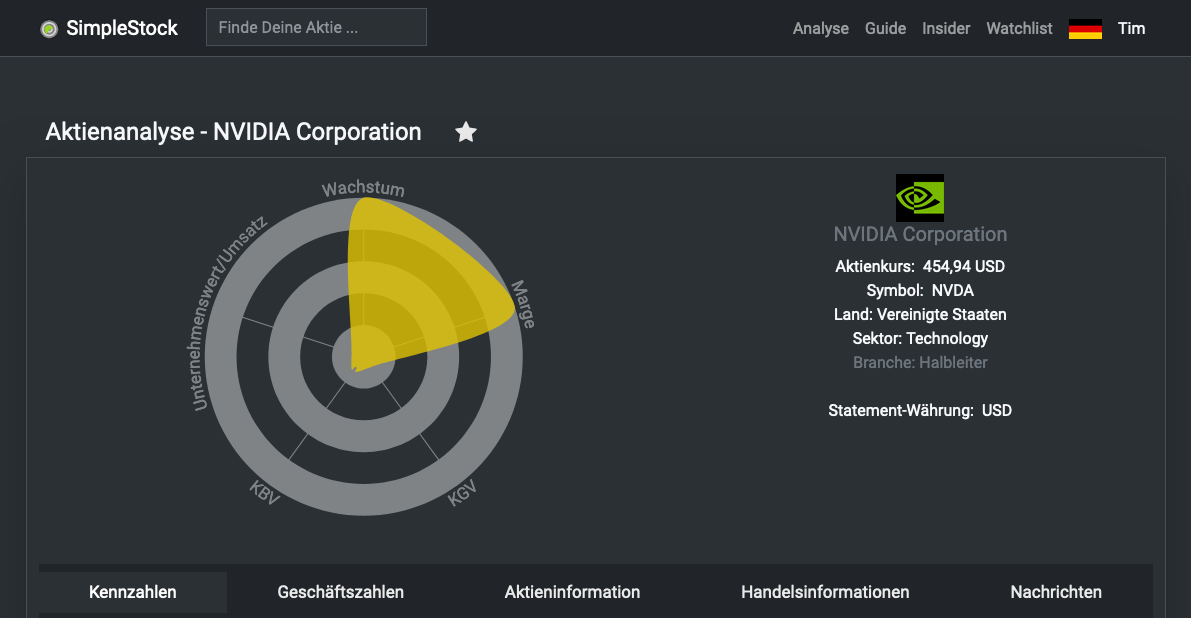Click the 'Aktienanalyse - NVIDIA Corporation' heading
Image resolution: width=1191 pixels, height=618 pixels.
[233, 131]
